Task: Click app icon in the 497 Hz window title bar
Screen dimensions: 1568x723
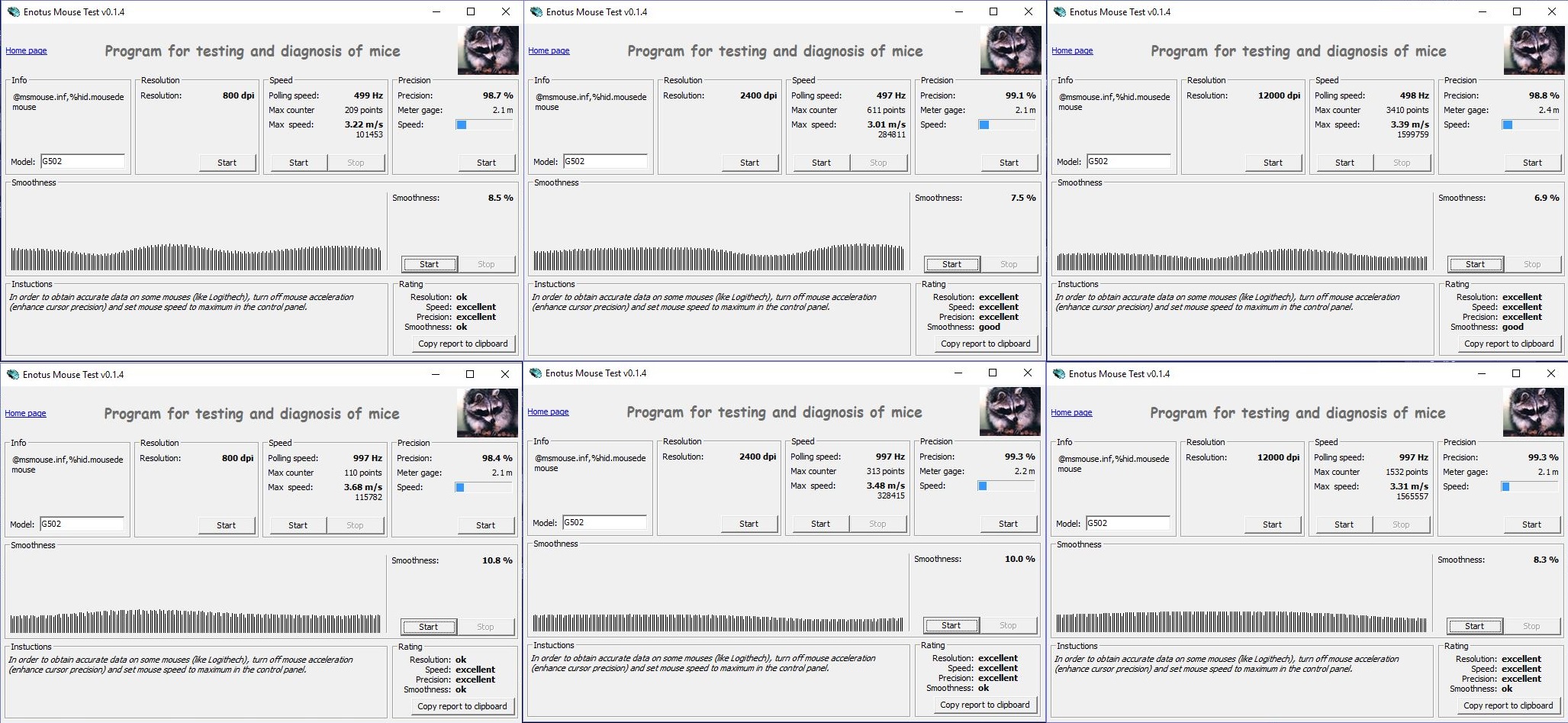Action: (x=536, y=11)
